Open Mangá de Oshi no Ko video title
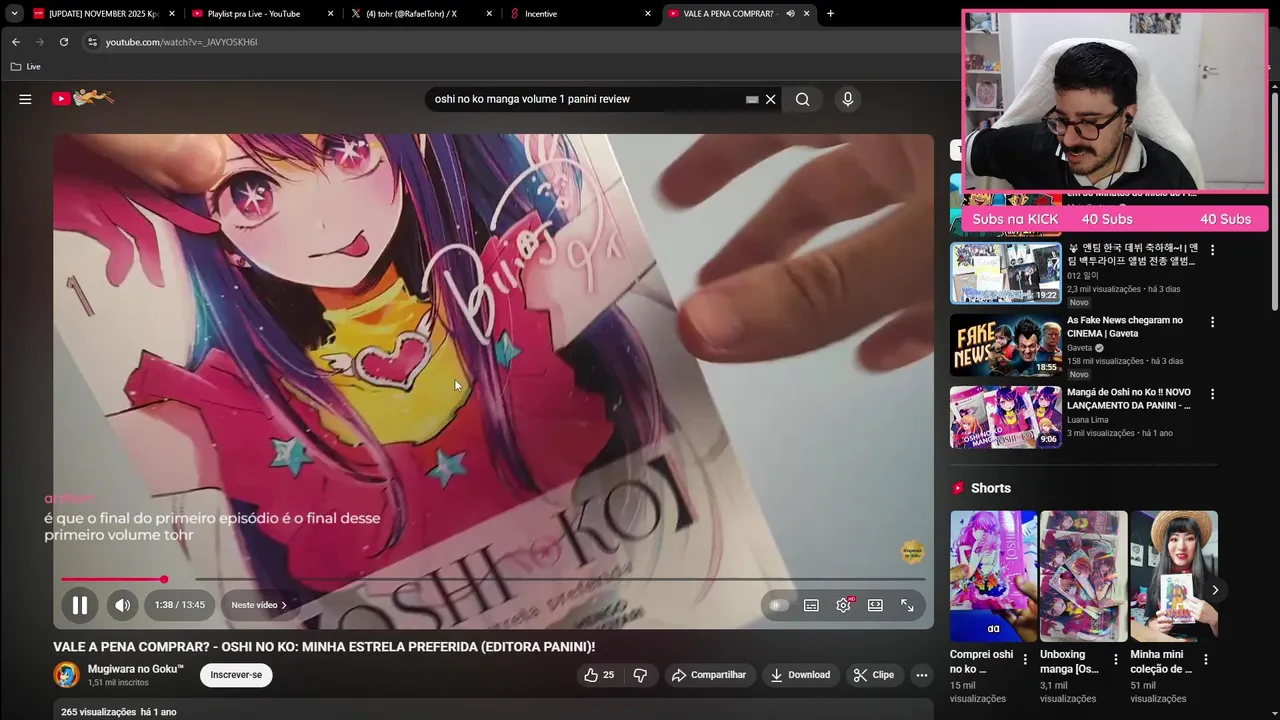 coord(1130,399)
